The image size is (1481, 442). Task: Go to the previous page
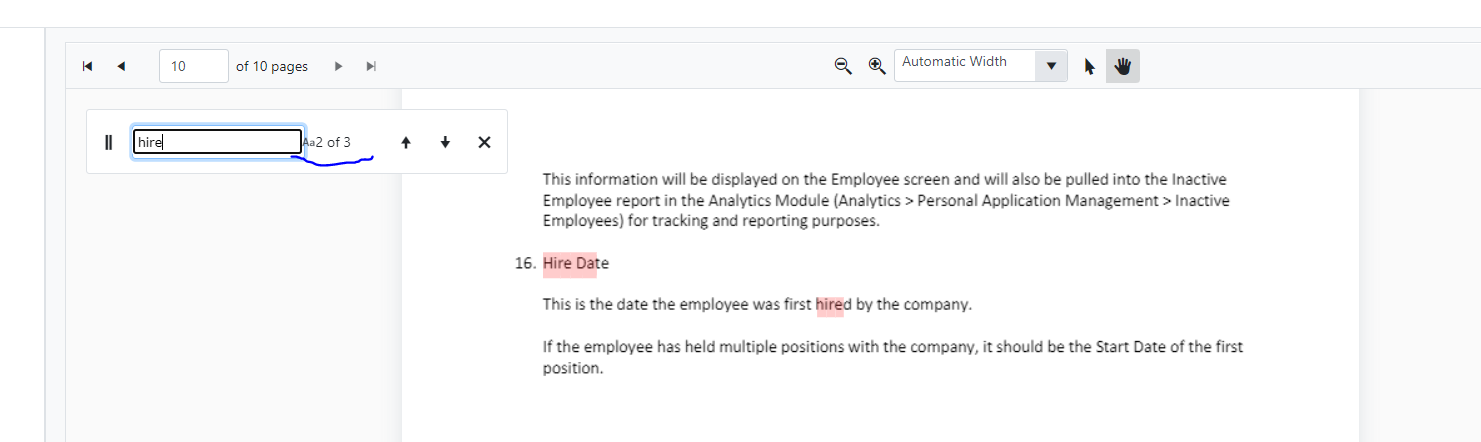[121, 67]
